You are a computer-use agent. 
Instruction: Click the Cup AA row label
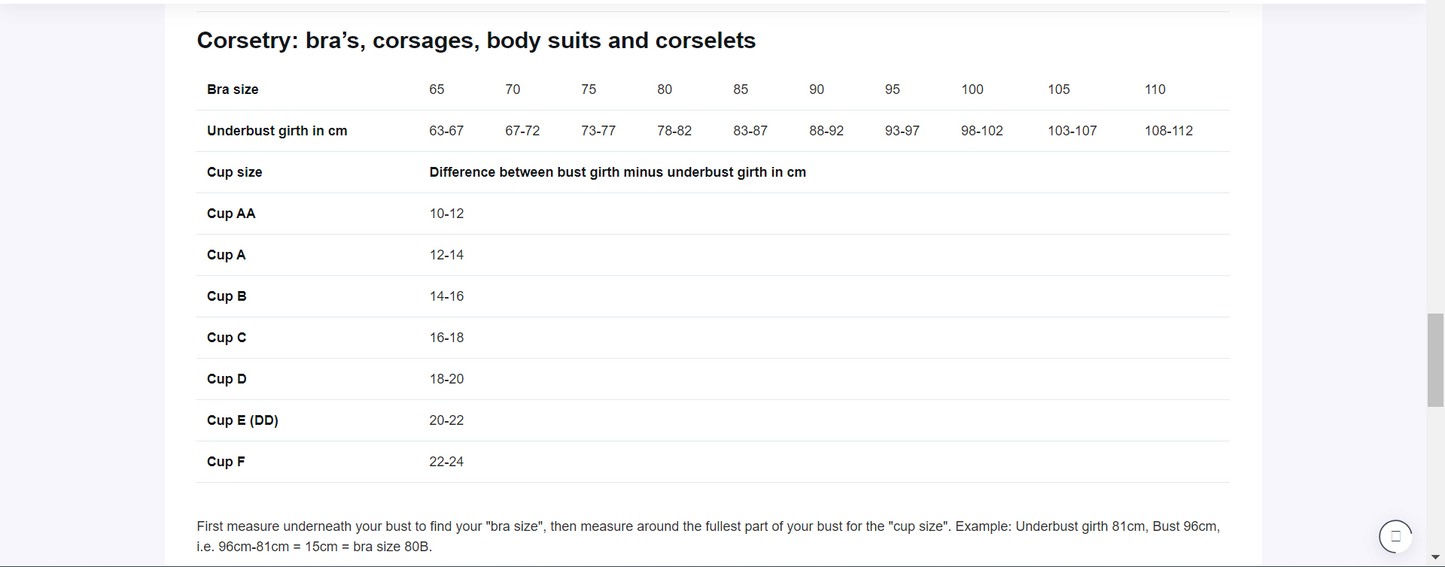click(231, 213)
